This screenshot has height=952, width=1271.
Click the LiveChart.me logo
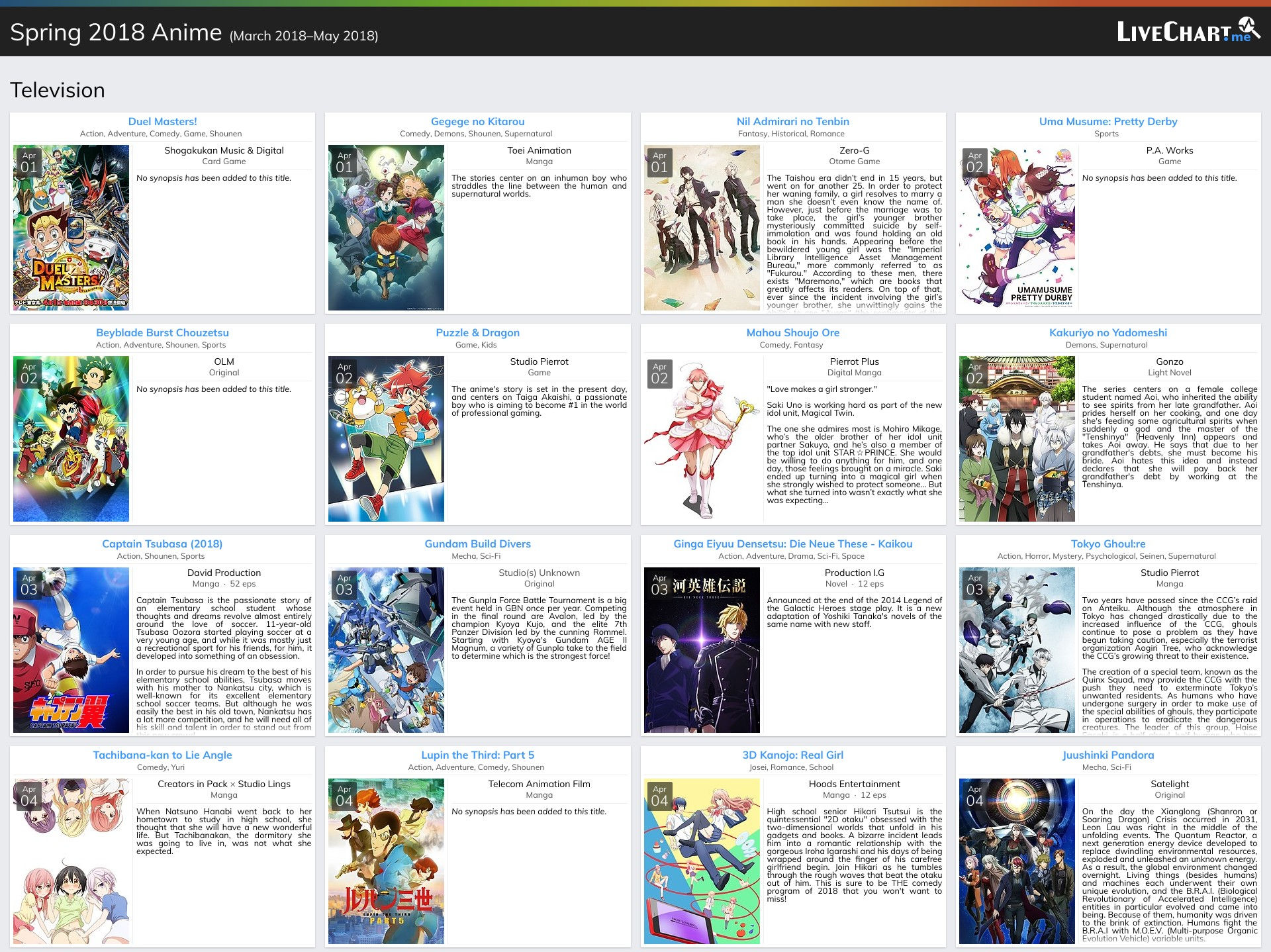click(1188, 30)
